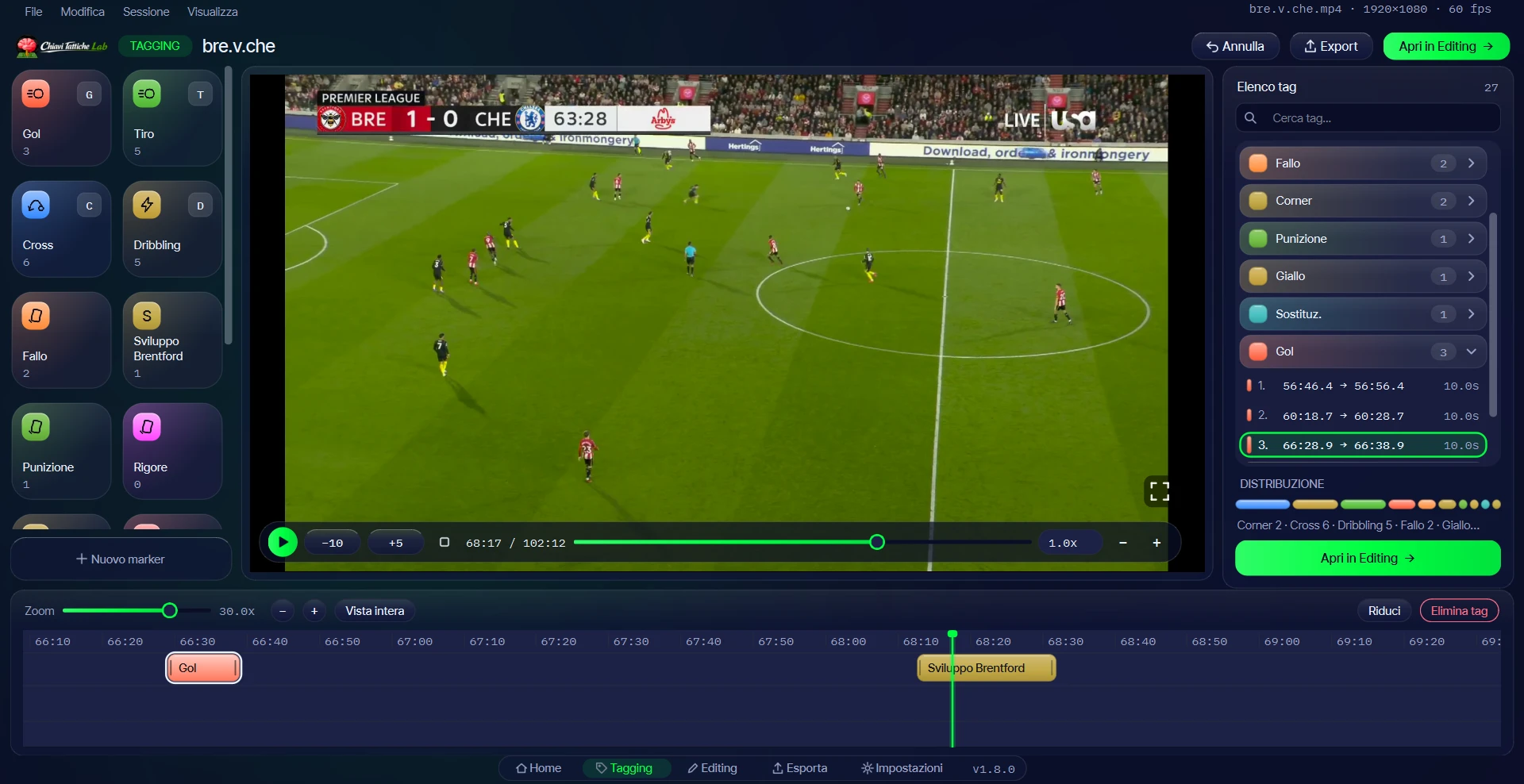
Task: Click the minus icon next to speed
Action: (x=1123, y=543)
